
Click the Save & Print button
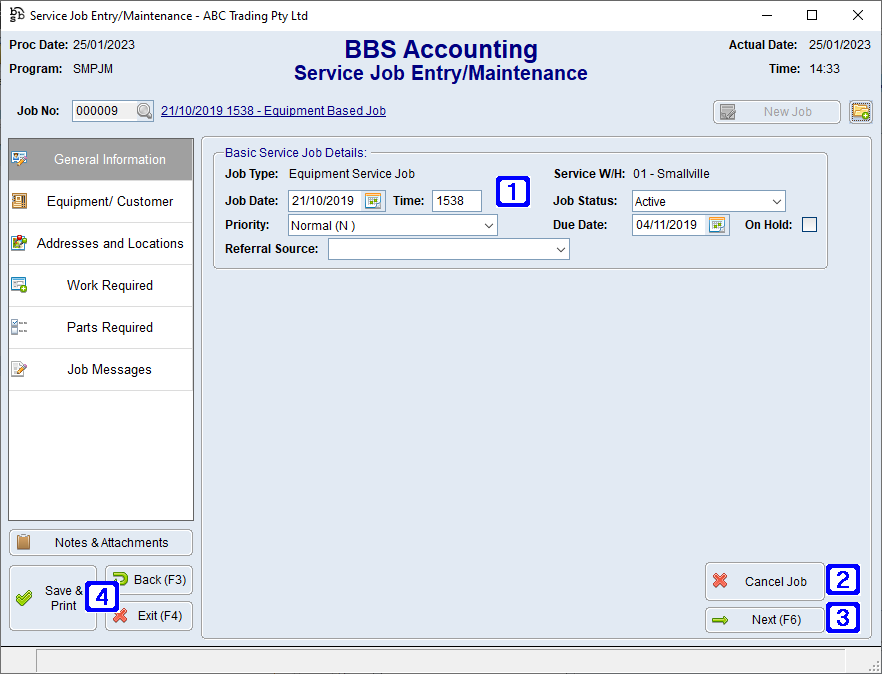[52, 597]
